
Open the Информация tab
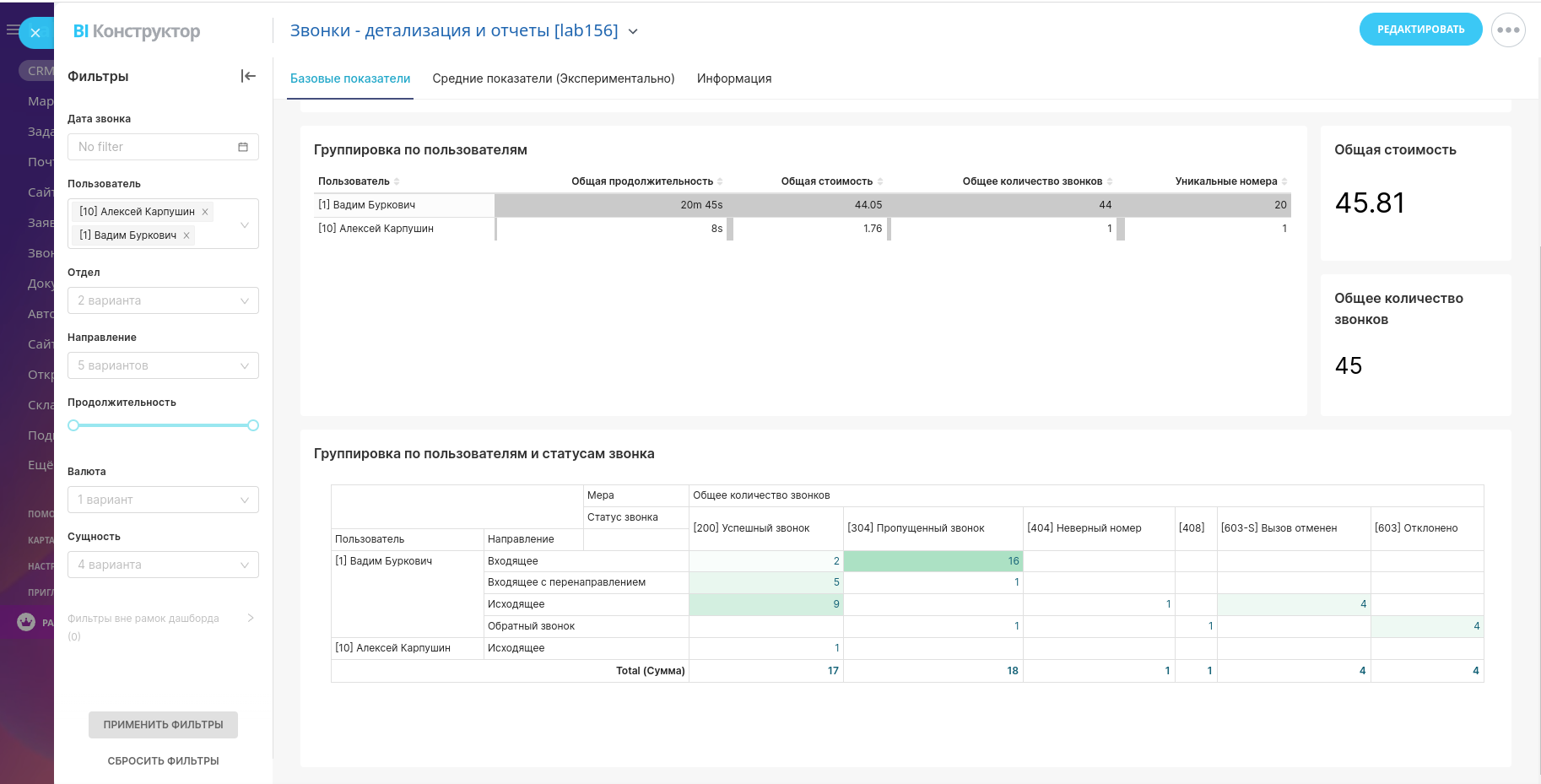[734, 78]
